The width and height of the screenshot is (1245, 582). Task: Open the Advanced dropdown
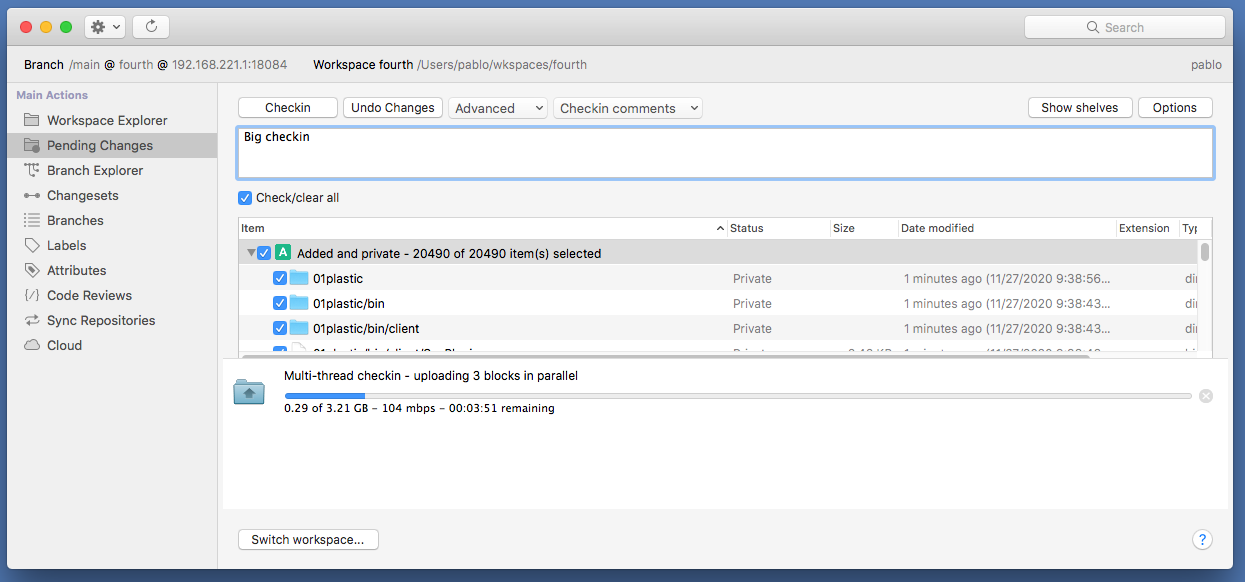pyautogui.click(x=497, y=107)
